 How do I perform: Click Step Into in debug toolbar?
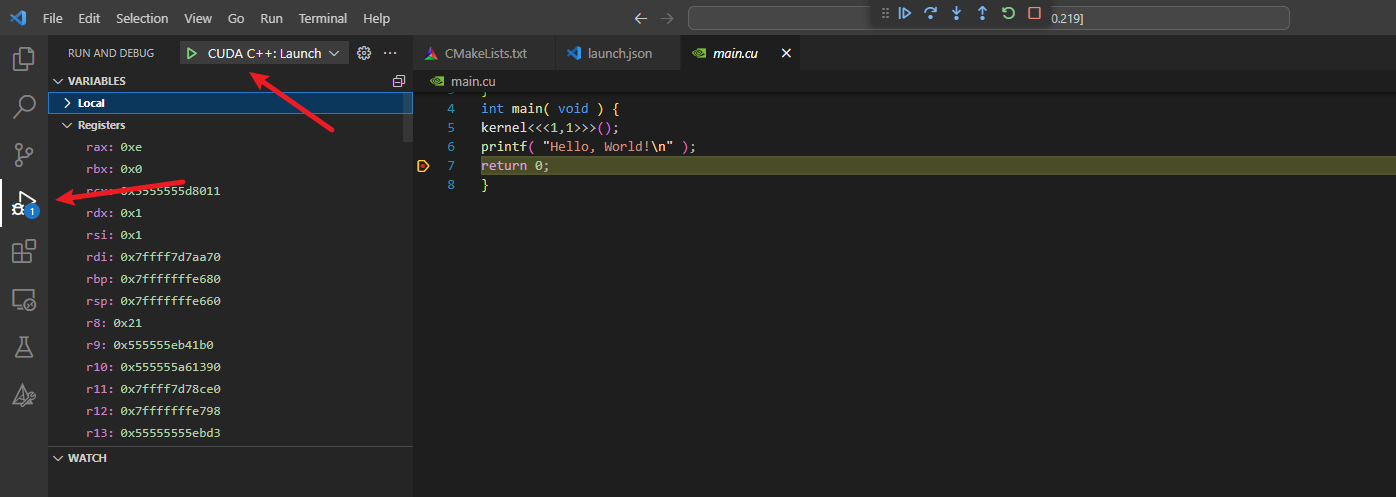click(956, 13)
